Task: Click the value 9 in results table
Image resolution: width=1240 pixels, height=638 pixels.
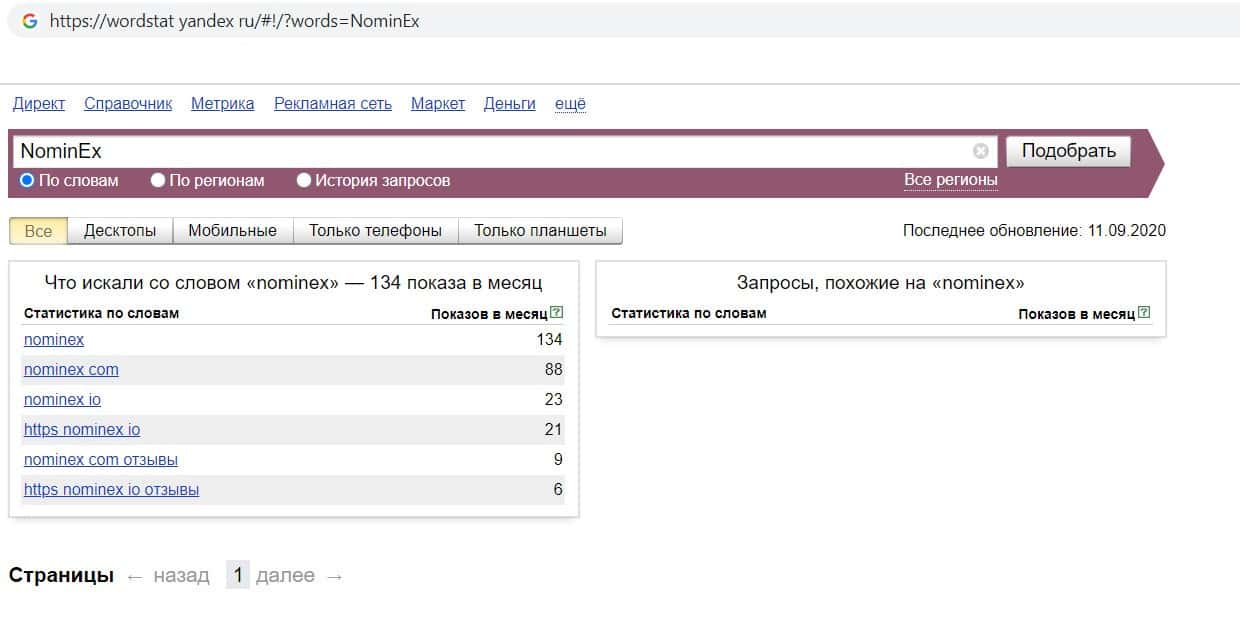Action: (x=558, y=460)
